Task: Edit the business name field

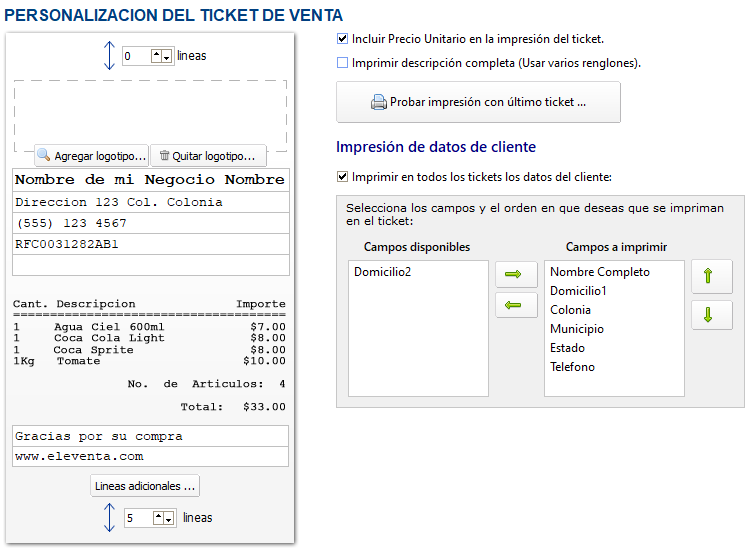Action: (x=150, y=180)
